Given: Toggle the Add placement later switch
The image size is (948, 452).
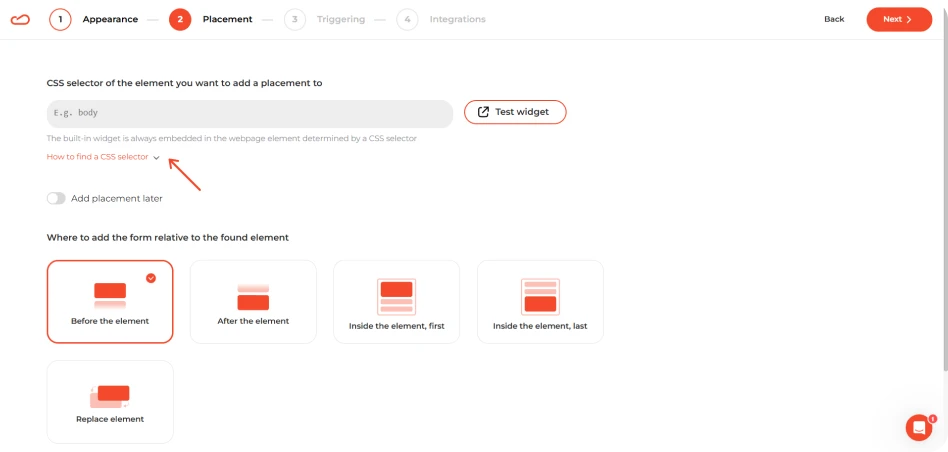Looking at the screenshot, I should click(x=56, y=198).
